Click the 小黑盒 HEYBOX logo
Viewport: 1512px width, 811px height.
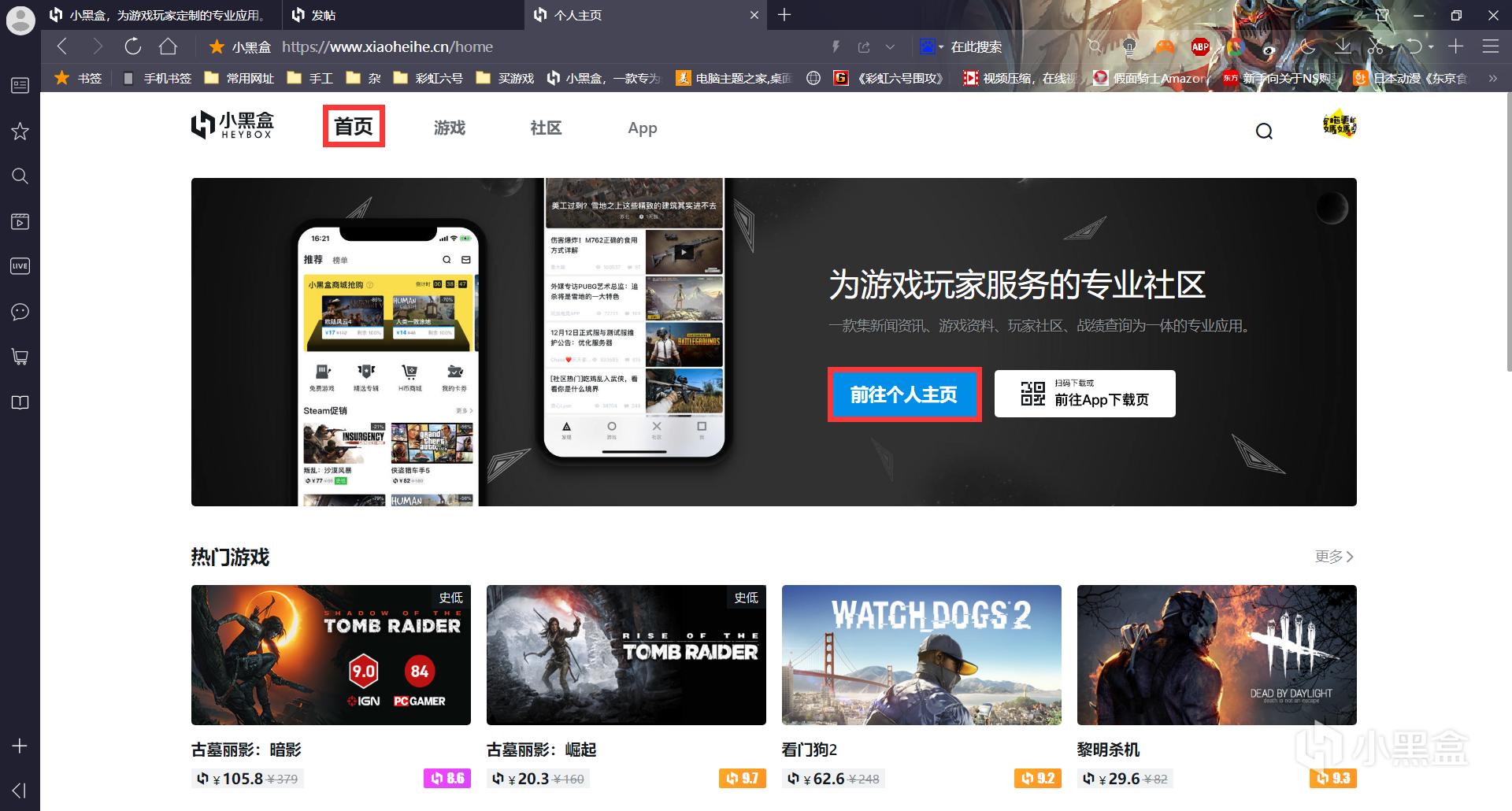(x=233, y=125)
